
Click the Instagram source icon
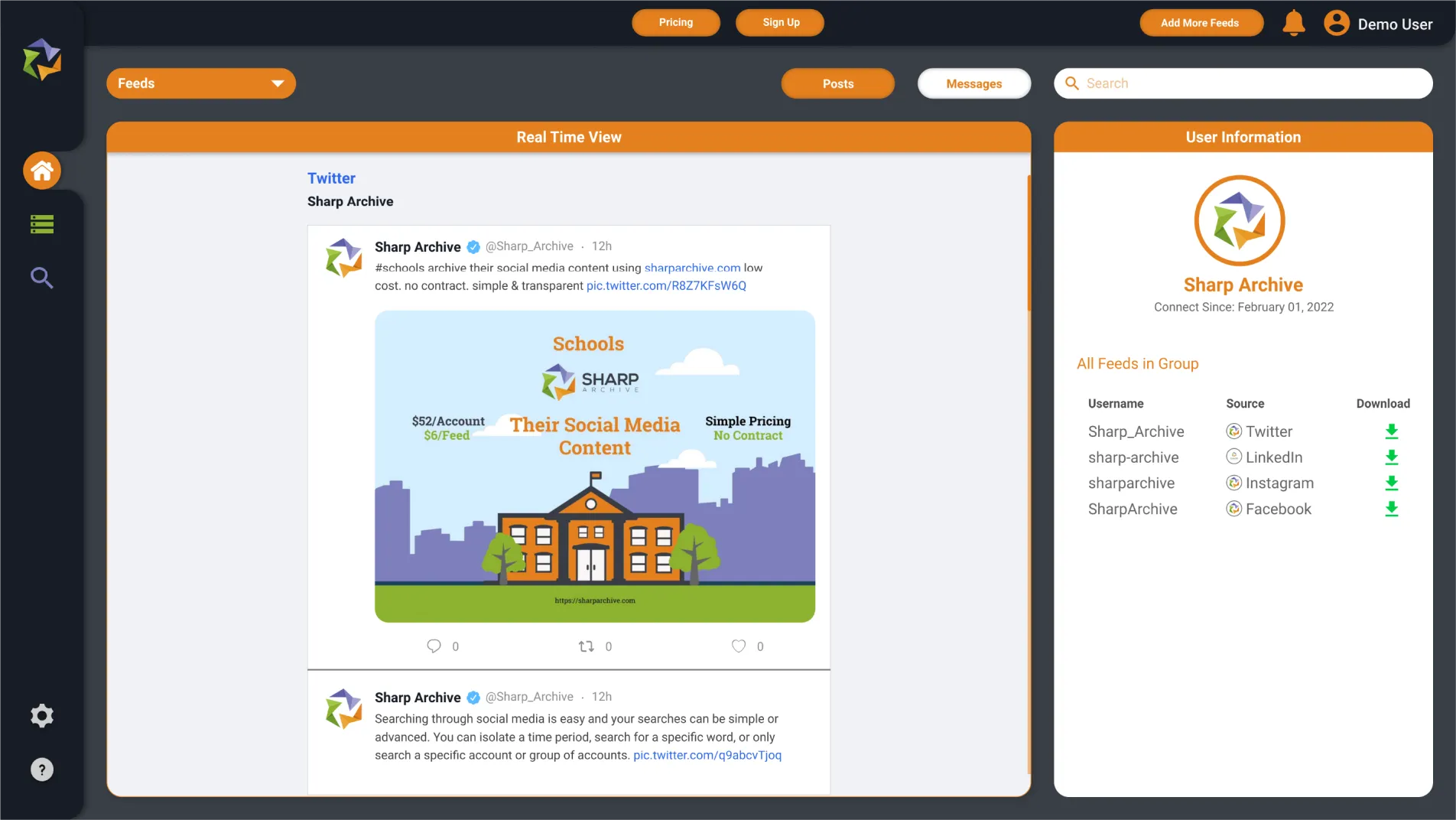pos(1234,483)
